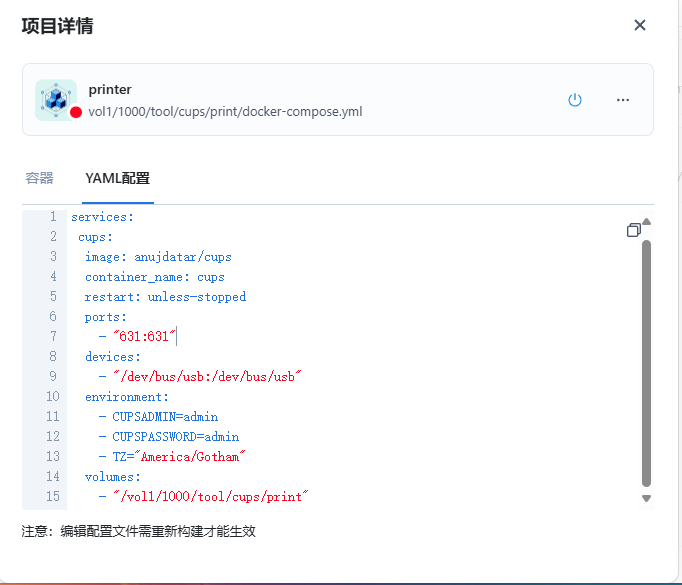Viewport: 682px width, 585px height.
Task: Click the 'ports:' line in YAML
Action: click(x=106, y=317)
